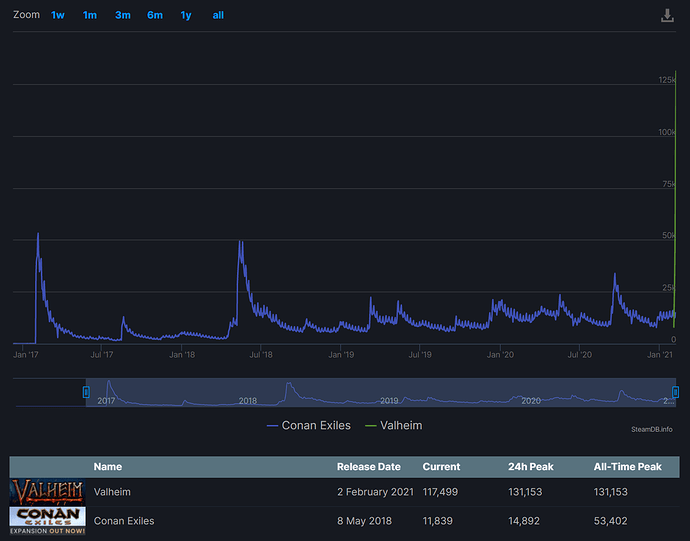Sort table by Current column header
690x541 pixels.
point(441,467)
